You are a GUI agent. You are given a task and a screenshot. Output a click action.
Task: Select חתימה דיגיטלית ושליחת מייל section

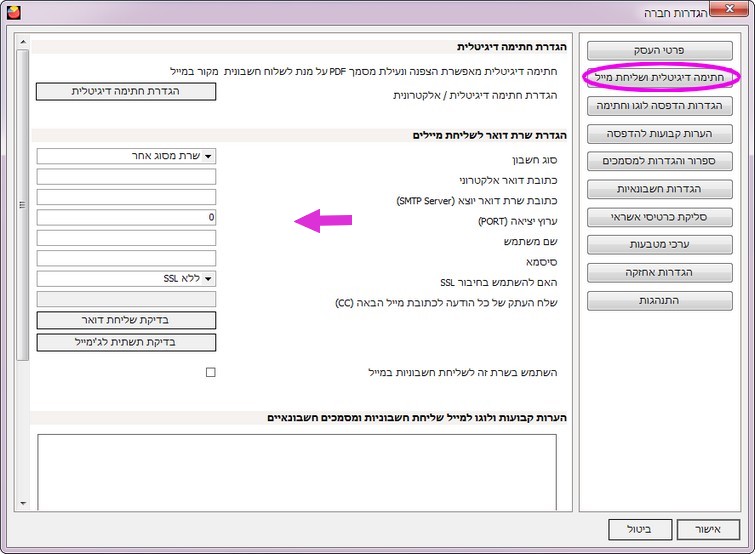[x=660, y=77]
